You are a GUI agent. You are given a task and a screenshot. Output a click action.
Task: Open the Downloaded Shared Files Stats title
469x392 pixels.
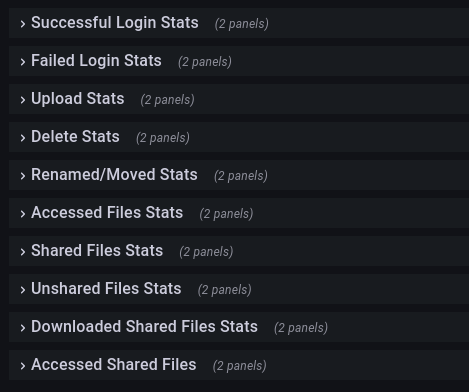point(144,327)
